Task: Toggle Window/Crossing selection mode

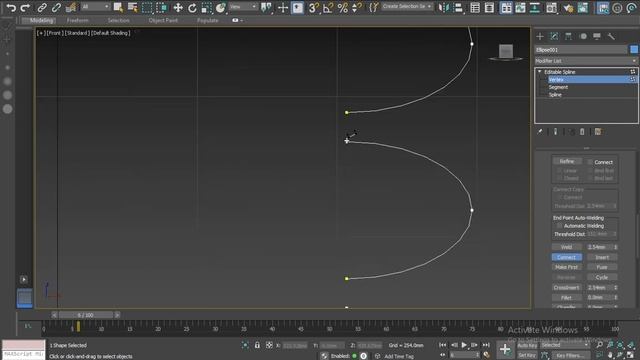Action: point(162,7)
